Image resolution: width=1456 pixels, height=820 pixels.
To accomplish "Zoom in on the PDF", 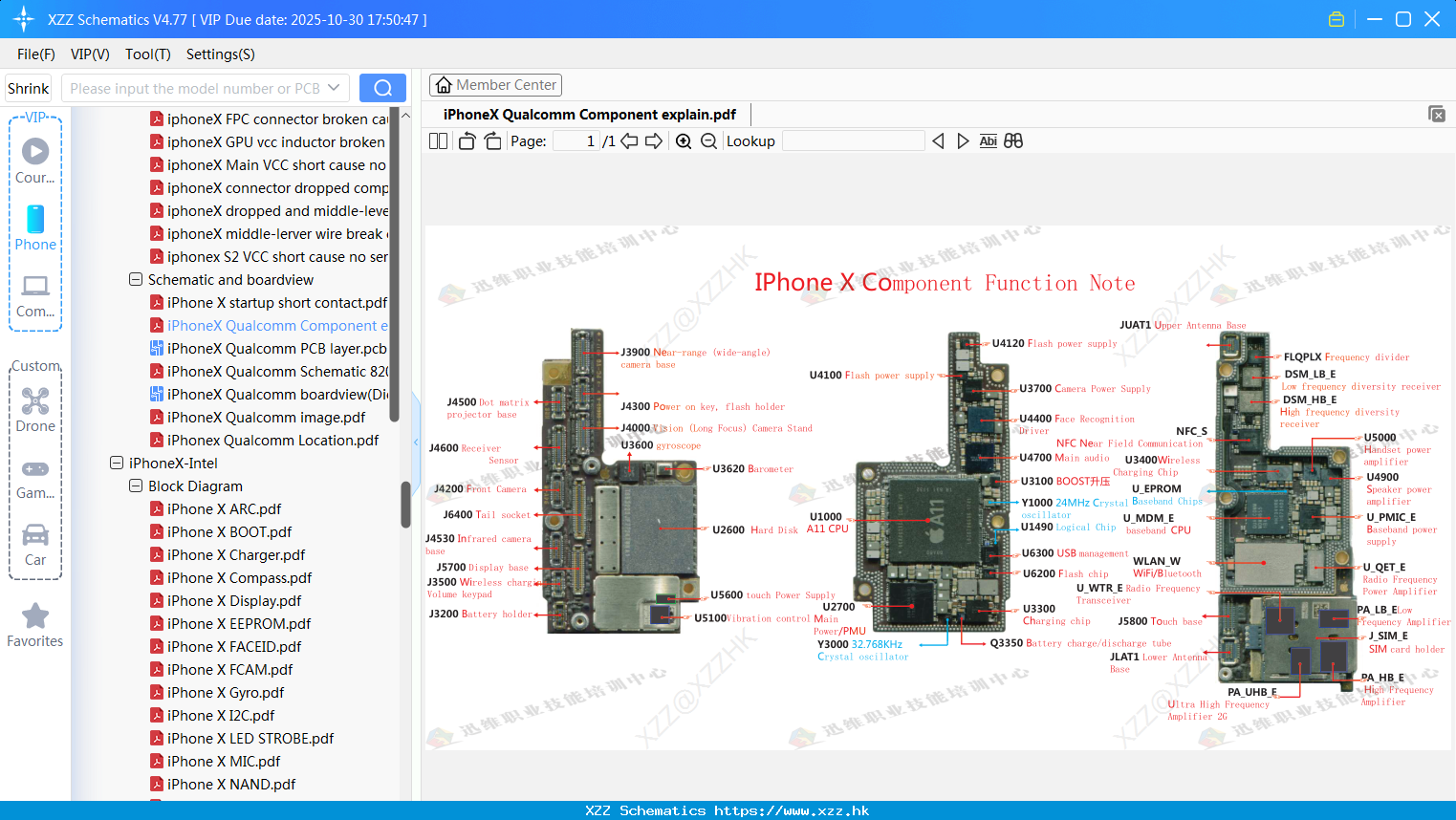I will (x=684, y=140).
